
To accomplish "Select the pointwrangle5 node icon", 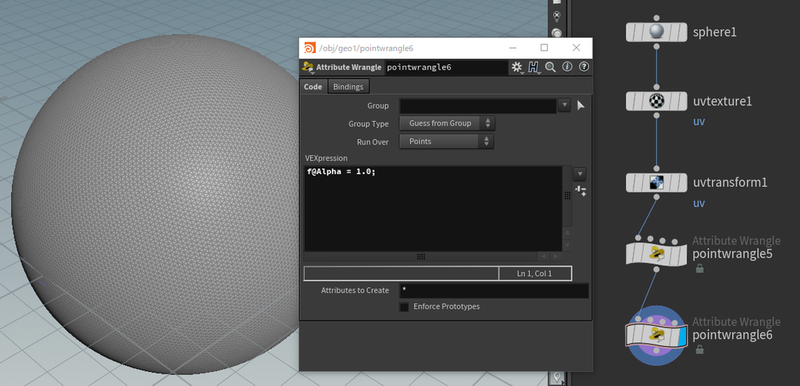I will [x=656, y=253].
